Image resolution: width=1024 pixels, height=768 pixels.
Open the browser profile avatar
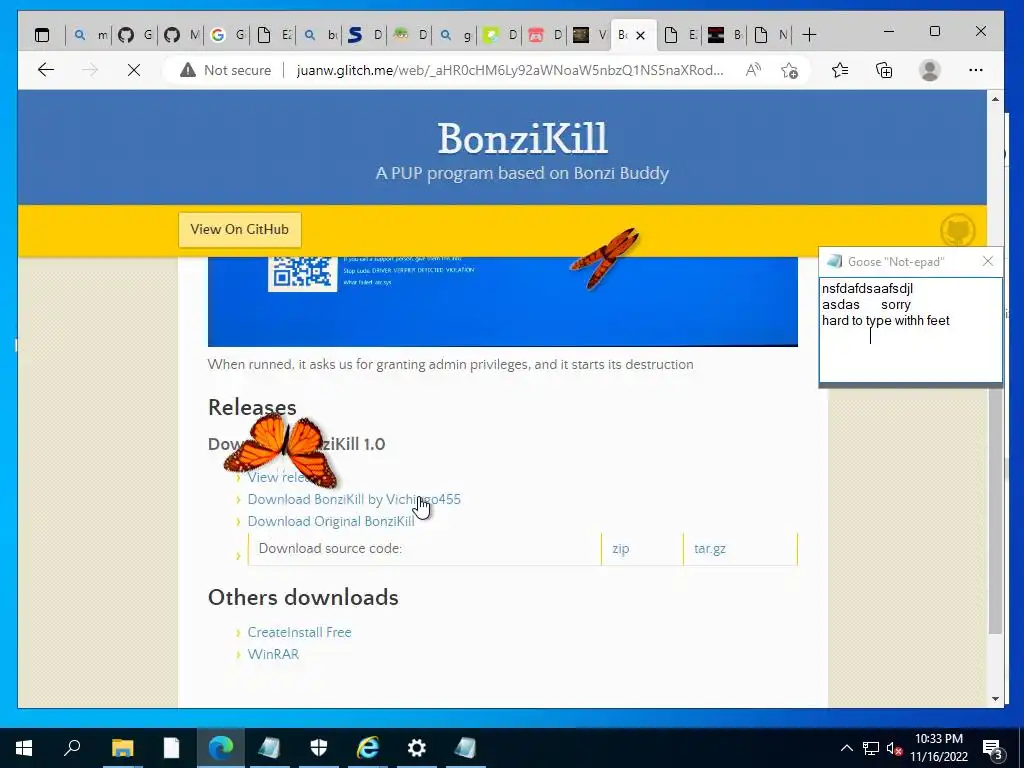coord(929,70)
